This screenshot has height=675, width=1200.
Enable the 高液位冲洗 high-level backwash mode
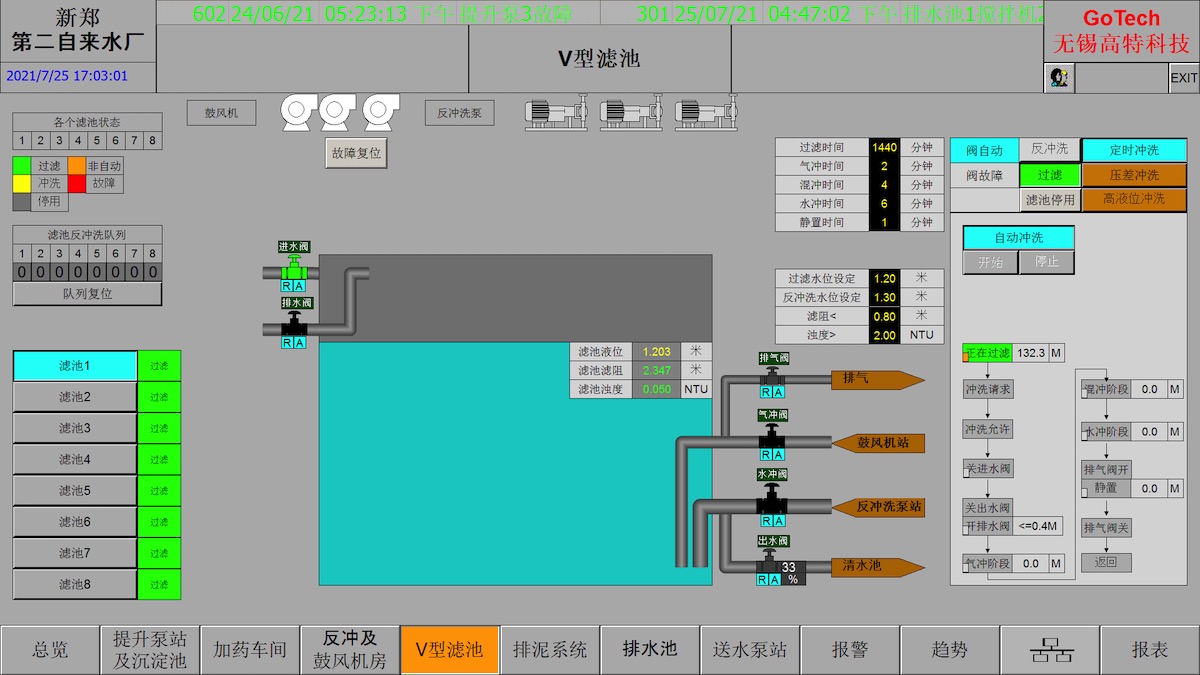1134,199
